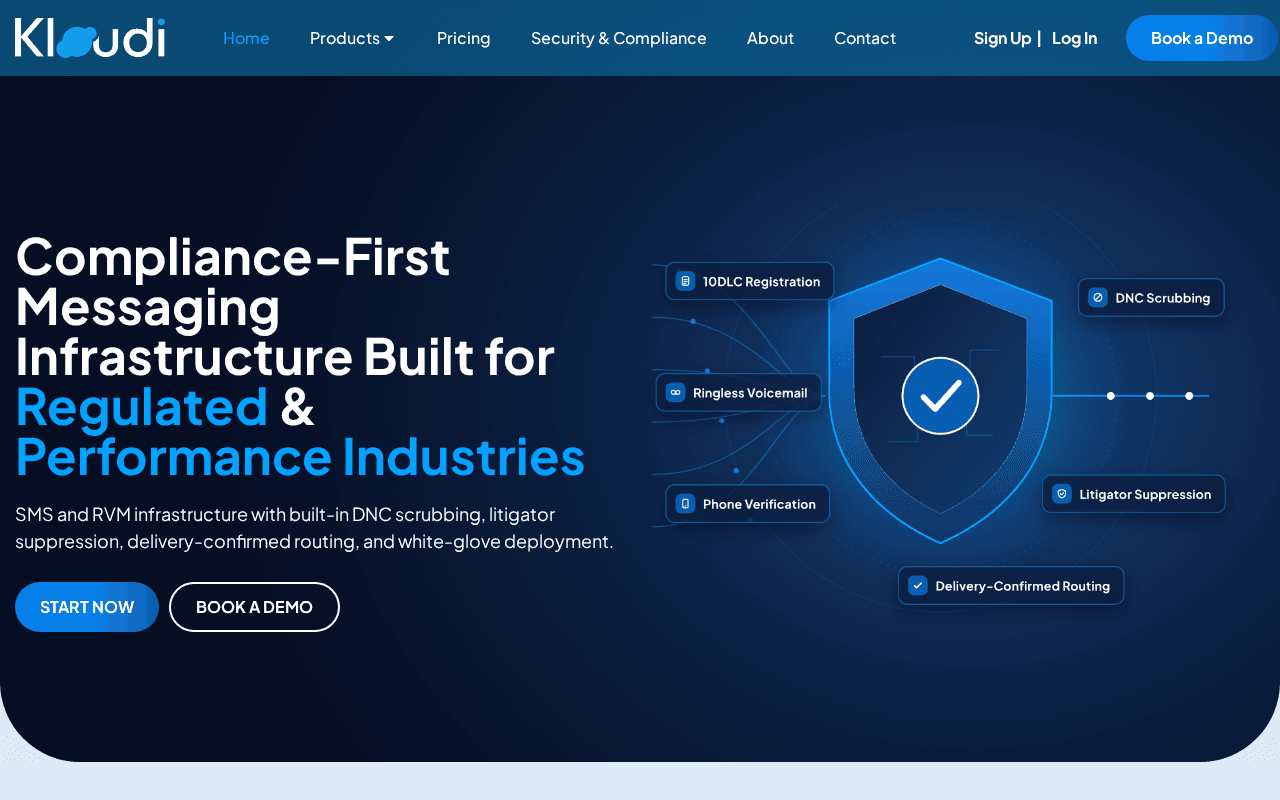Navigate to the About page
This screenshot has height=800, width=1280.
point(770,38)
